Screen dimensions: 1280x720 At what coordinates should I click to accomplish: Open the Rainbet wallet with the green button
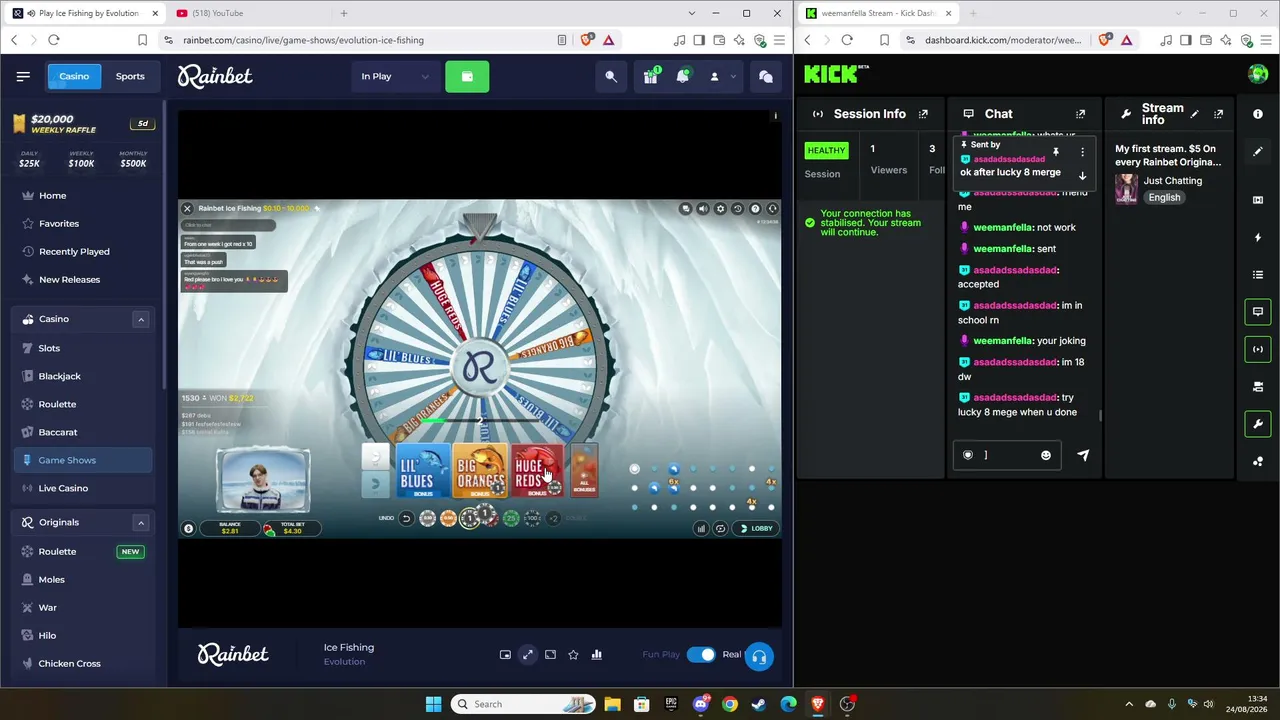(466, 76)
